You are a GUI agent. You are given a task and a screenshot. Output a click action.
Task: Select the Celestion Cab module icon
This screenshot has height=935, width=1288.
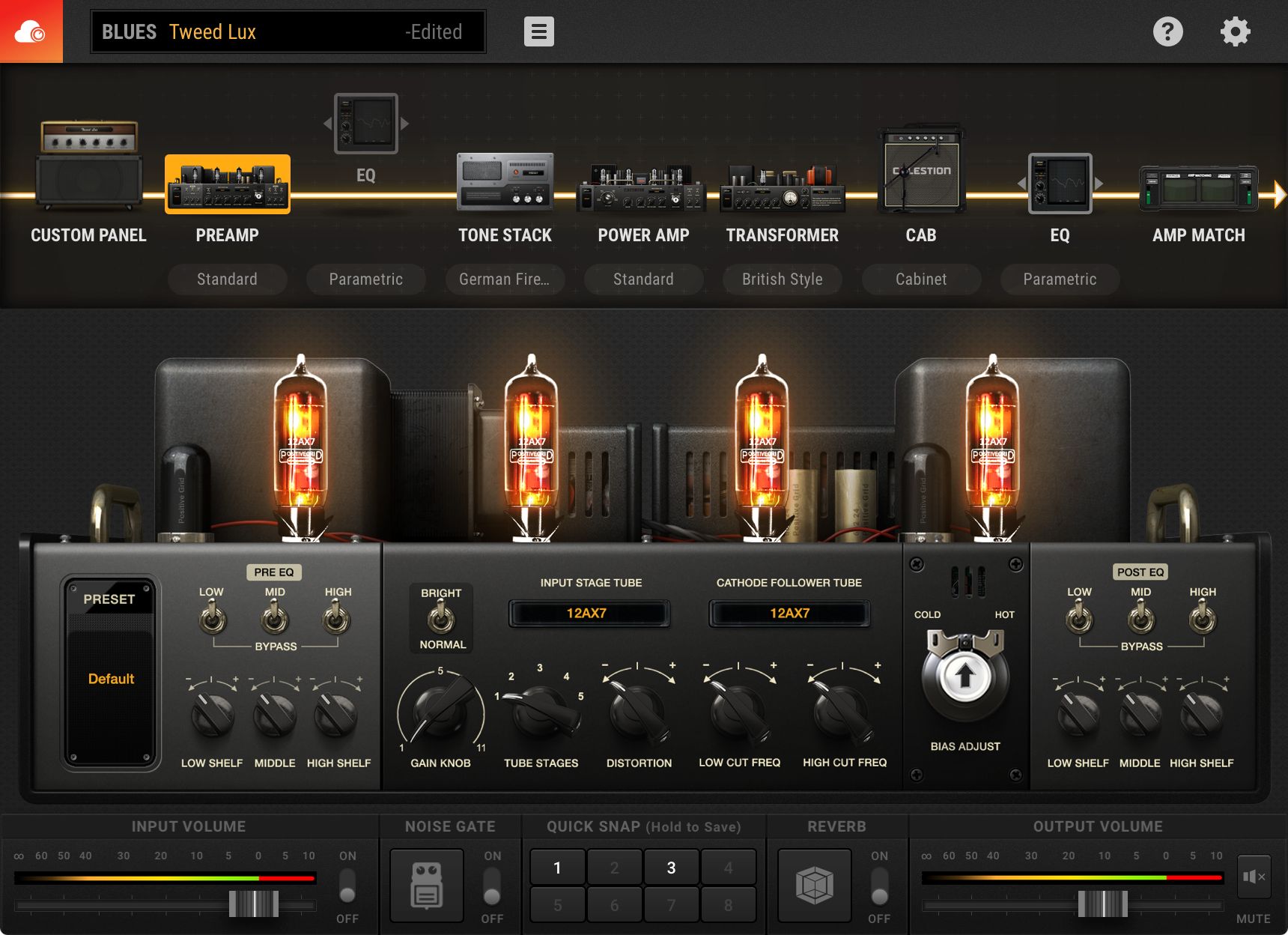point(921,170)
